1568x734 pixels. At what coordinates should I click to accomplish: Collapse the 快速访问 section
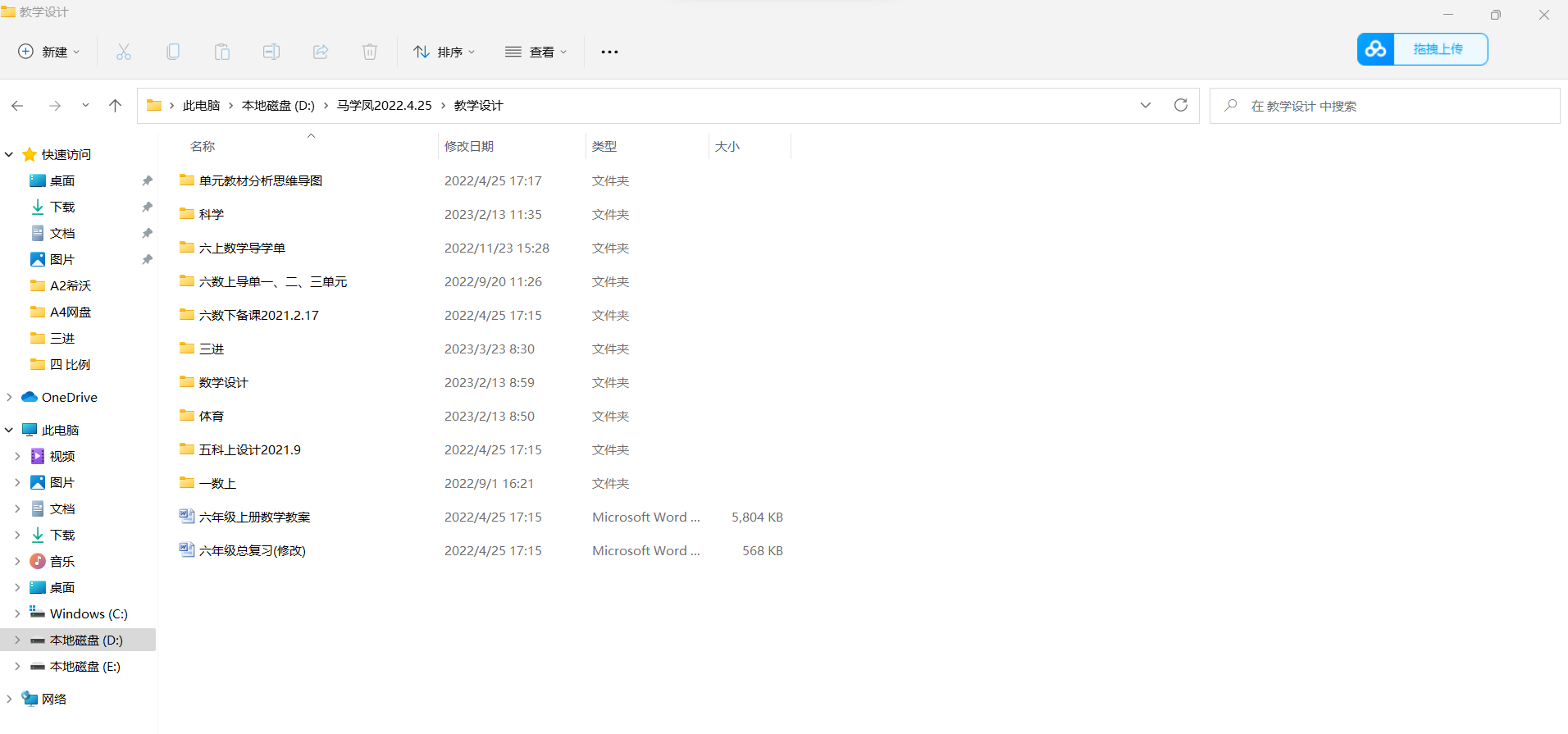point(9,154)
